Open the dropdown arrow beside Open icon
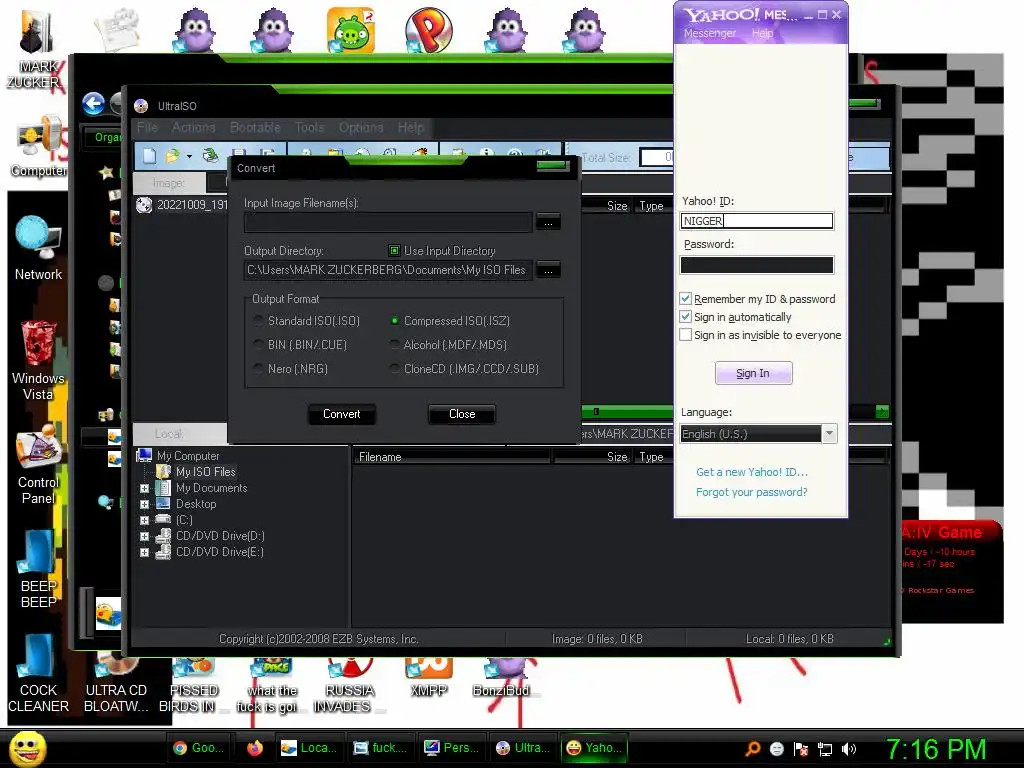1024x768 pixels. click(189, 156)
